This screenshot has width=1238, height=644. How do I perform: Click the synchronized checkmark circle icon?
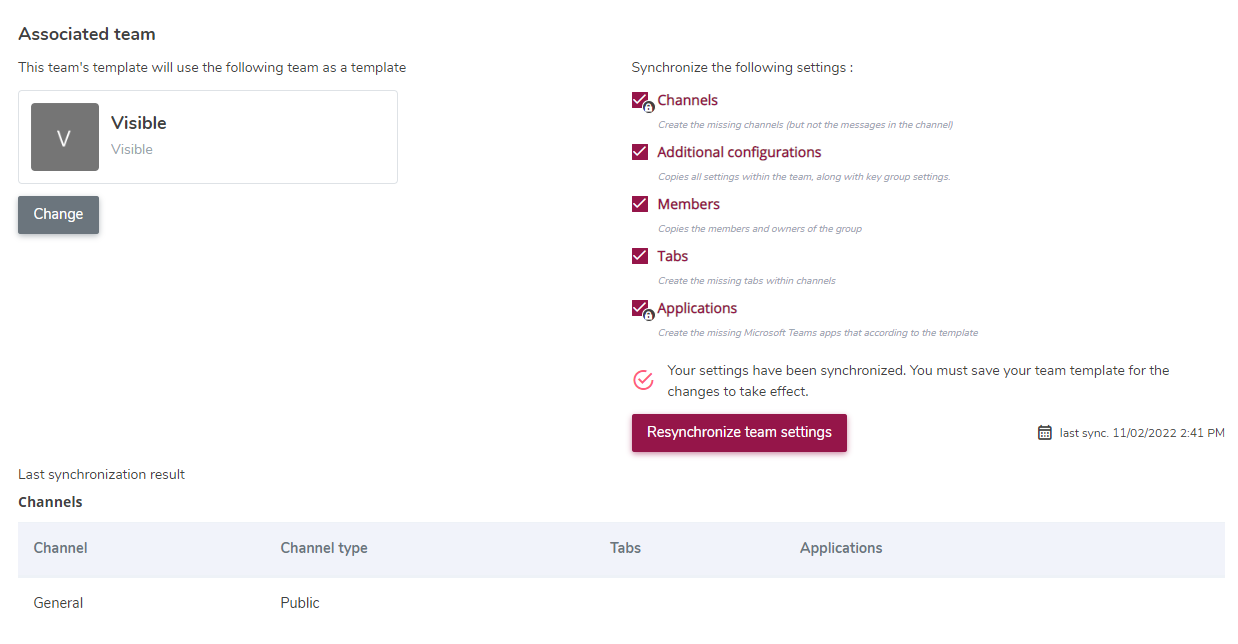coord(644,380)
